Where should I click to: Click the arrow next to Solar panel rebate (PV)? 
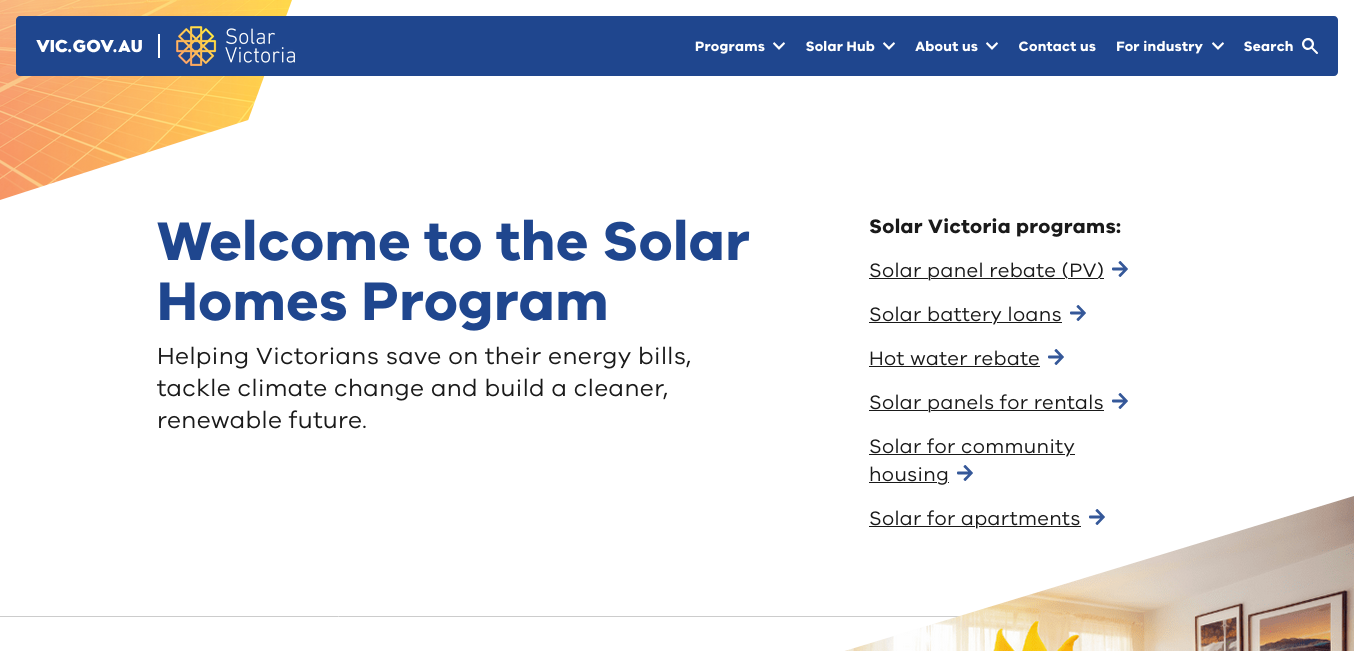pyautogui.click(x=1120, y=269)
